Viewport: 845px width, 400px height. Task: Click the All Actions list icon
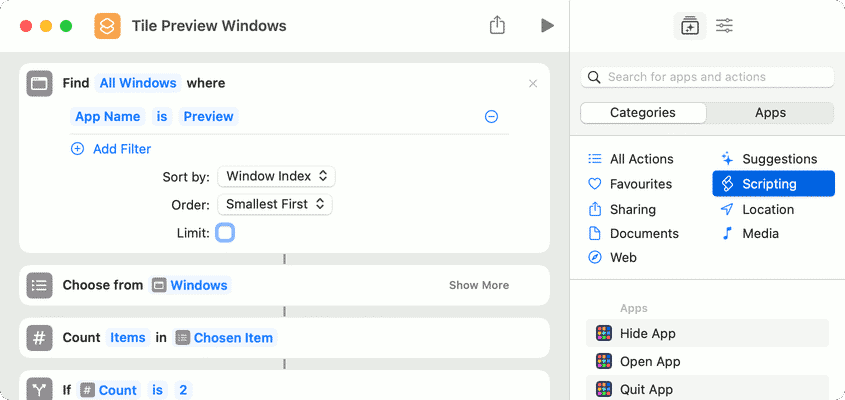(594, 158)
